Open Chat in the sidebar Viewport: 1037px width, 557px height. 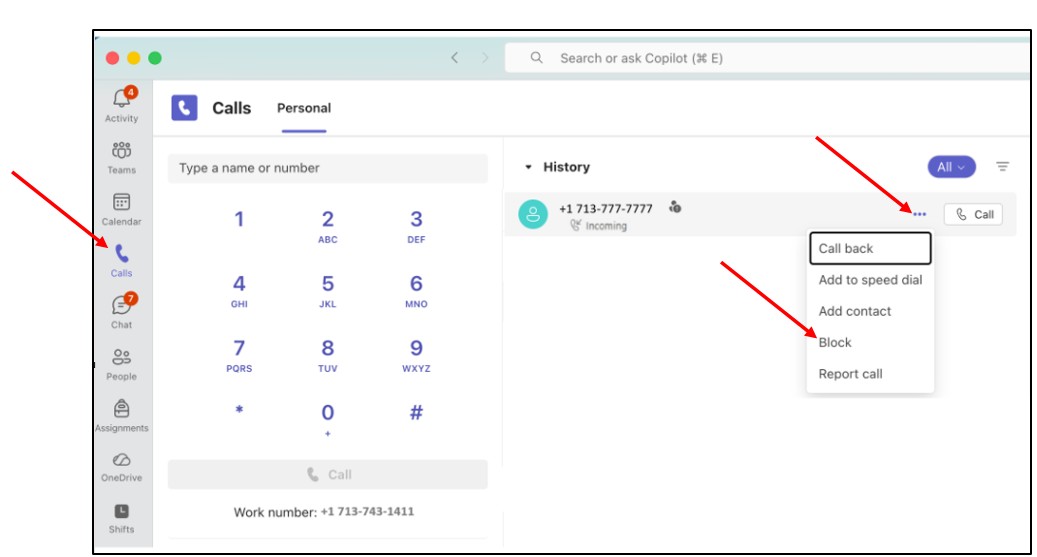[122, 312]
